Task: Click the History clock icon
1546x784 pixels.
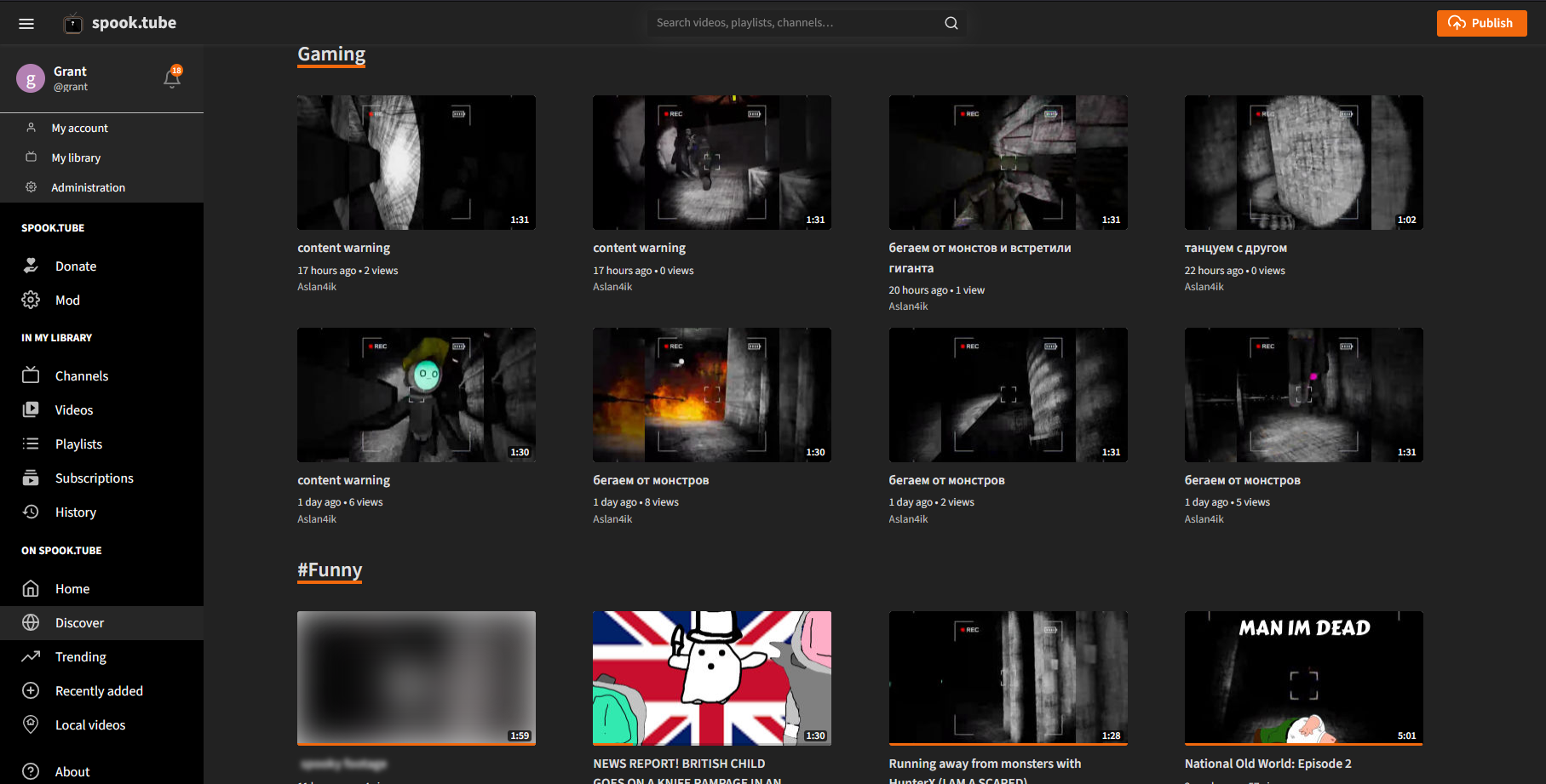Action: 31,512
